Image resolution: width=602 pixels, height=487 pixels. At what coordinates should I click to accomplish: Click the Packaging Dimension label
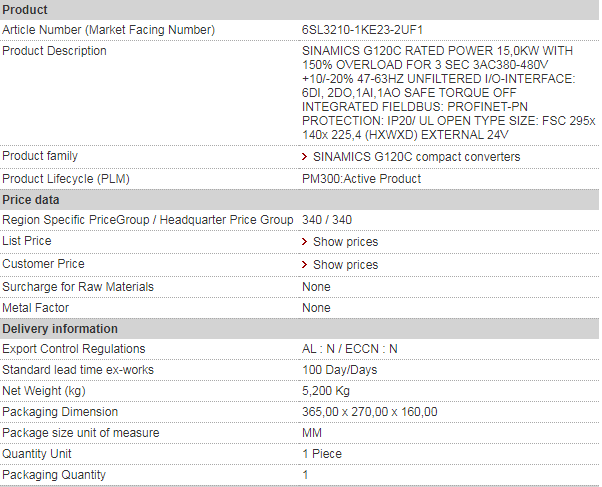click(x=60, y=412)
